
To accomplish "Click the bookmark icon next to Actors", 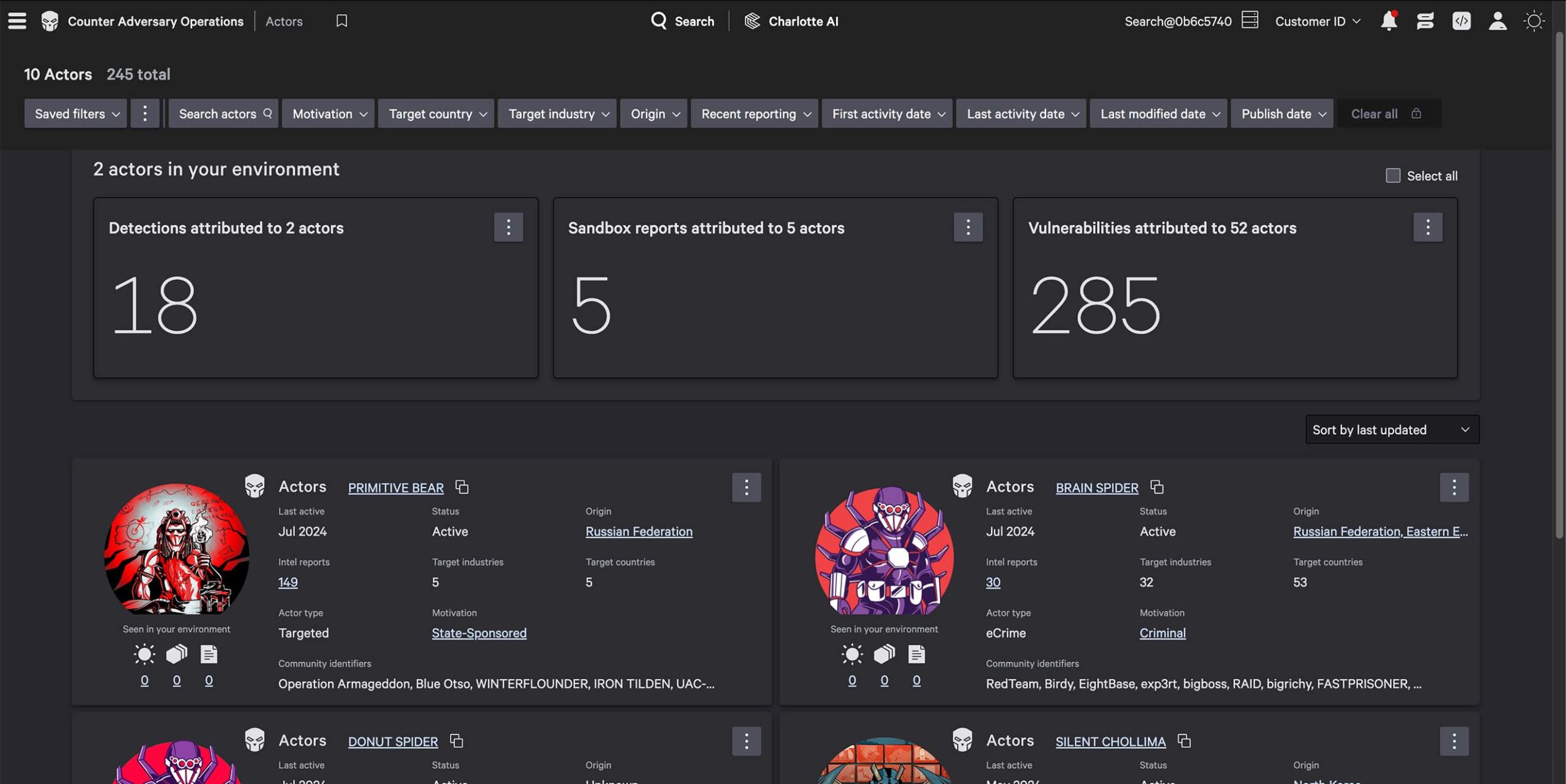I will pos(341,20).
